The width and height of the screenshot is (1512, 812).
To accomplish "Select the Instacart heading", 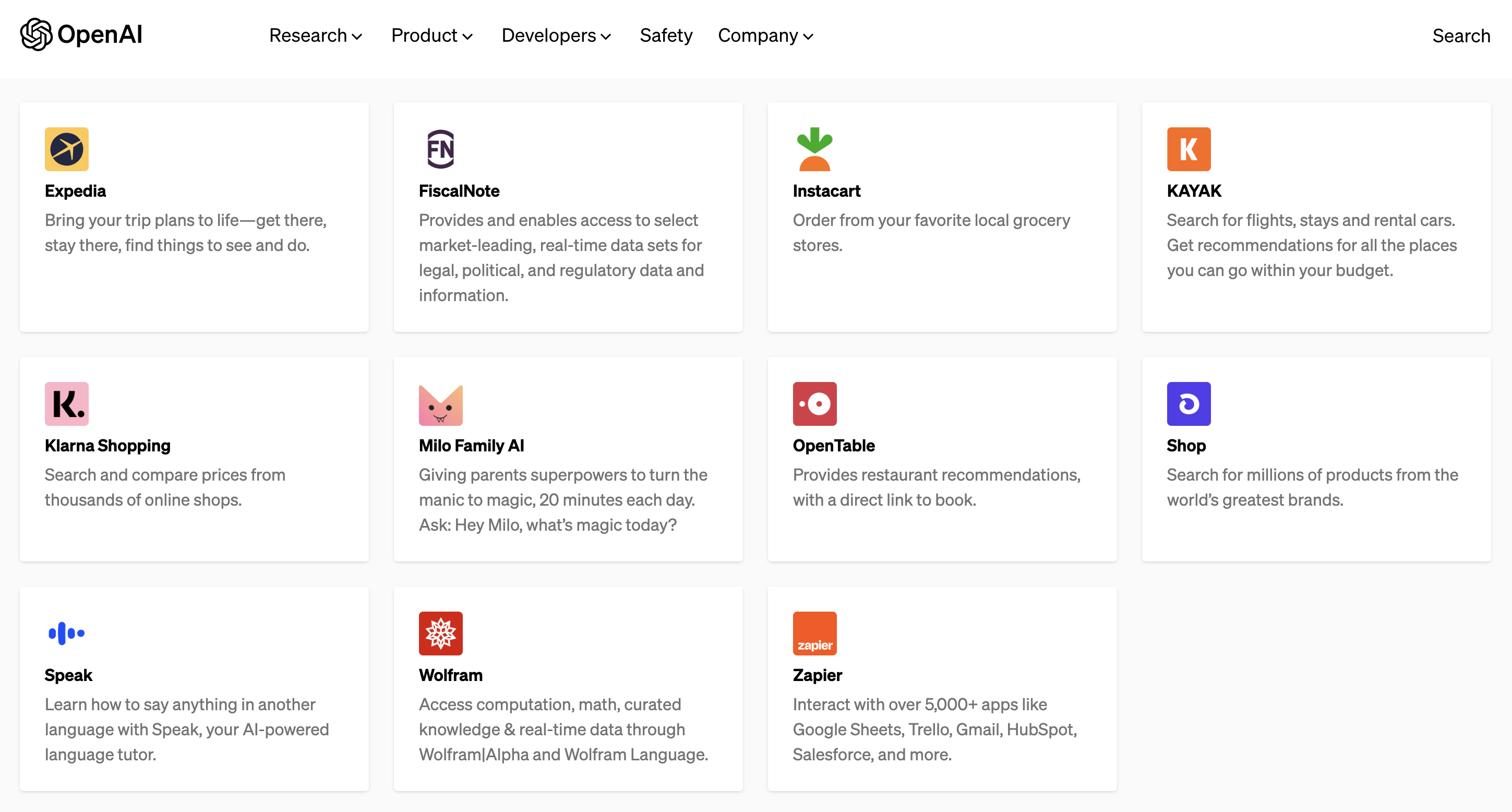I will 826,191.
